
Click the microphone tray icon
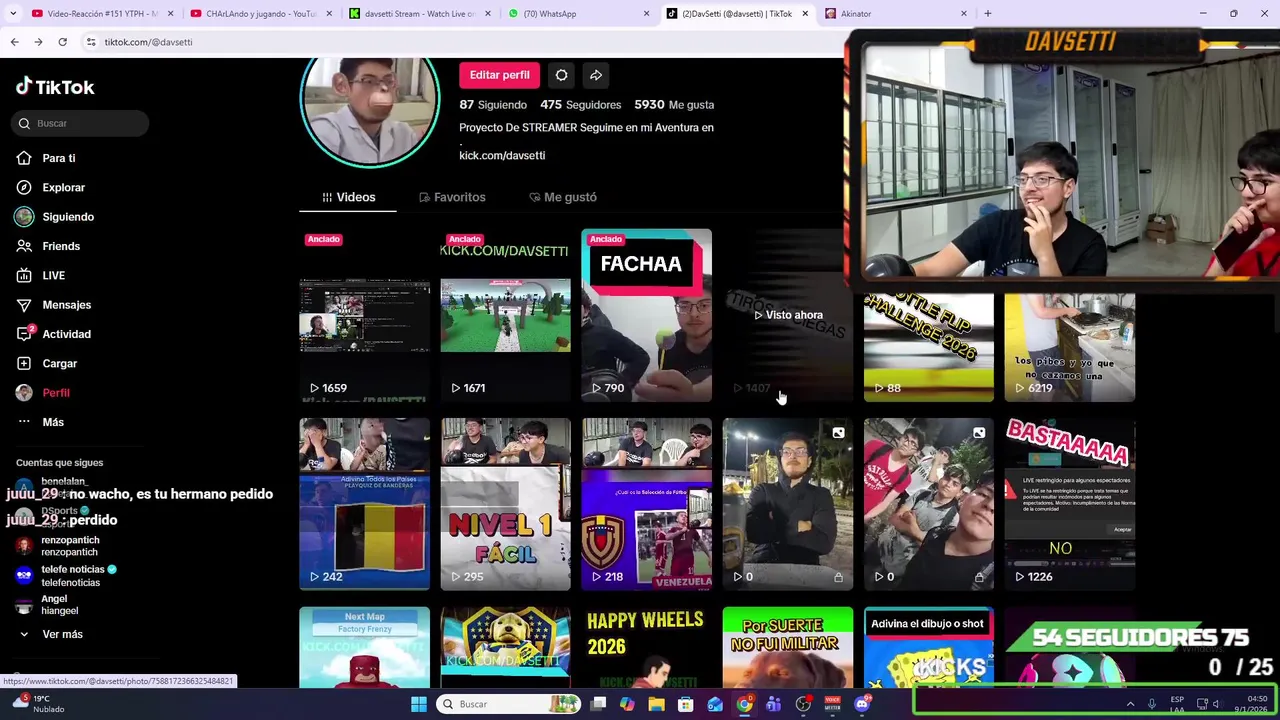point(1152,704)
